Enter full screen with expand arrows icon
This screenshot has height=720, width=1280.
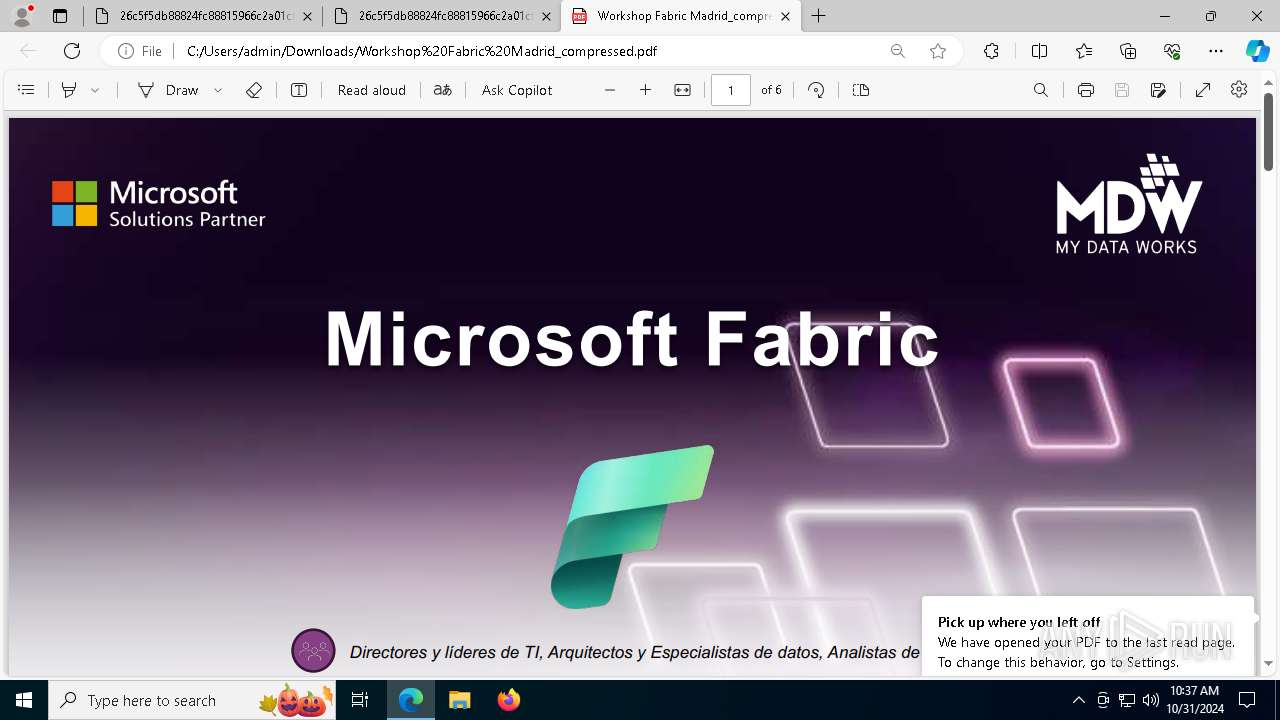1203,90
